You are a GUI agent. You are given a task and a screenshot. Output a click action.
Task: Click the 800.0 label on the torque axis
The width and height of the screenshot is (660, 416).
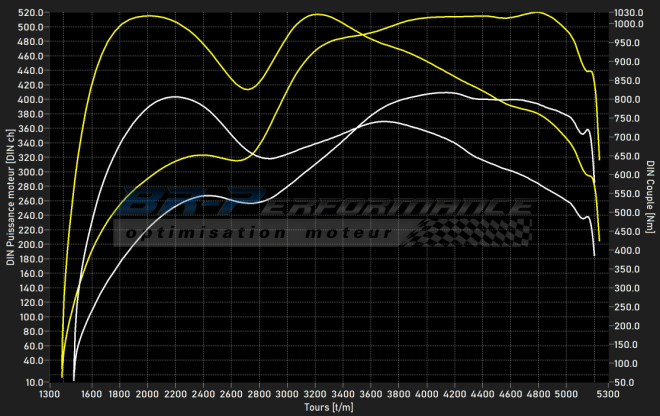point(630,100)
